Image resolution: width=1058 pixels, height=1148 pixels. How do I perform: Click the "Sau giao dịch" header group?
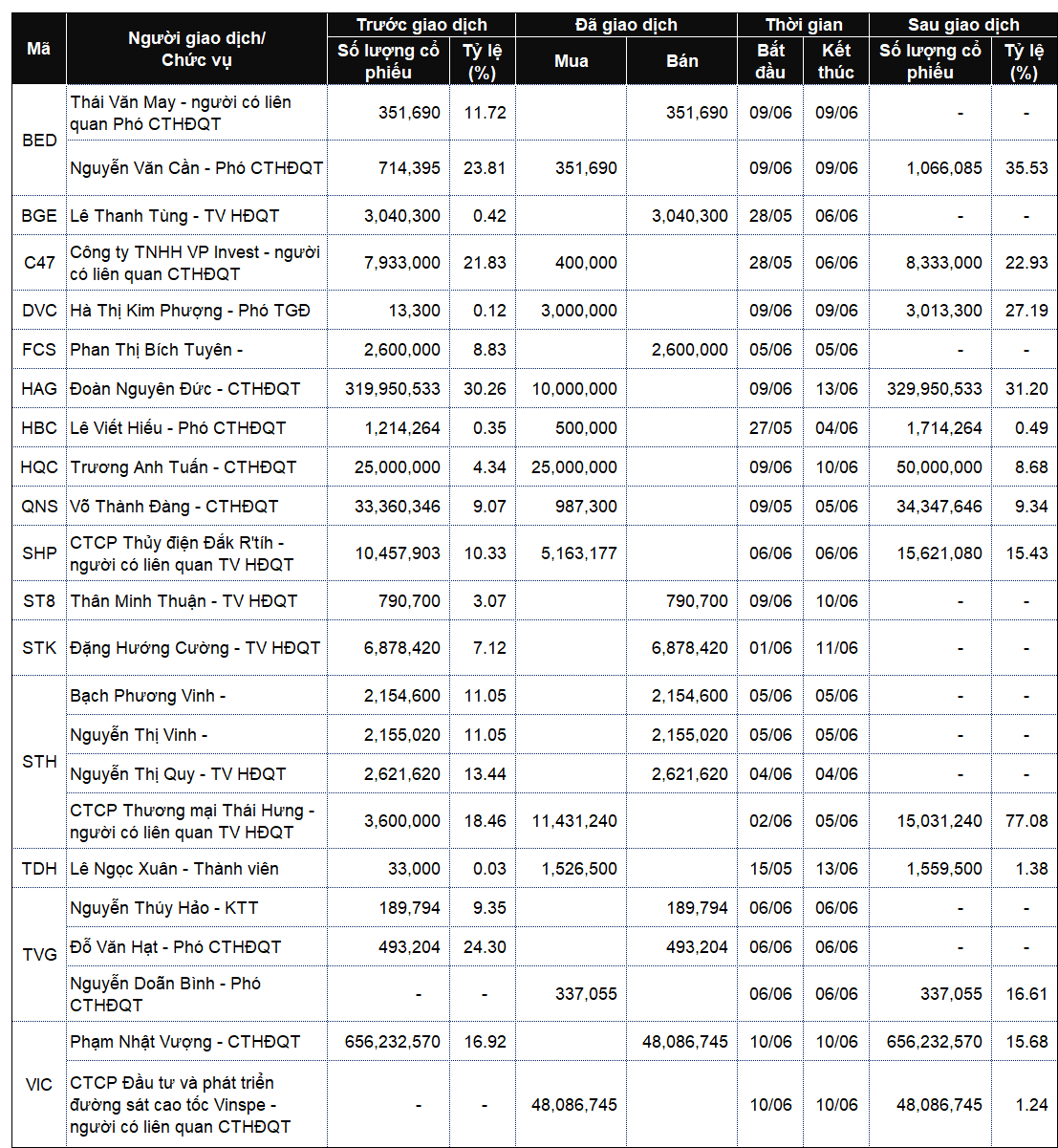[x=962, y=25]
